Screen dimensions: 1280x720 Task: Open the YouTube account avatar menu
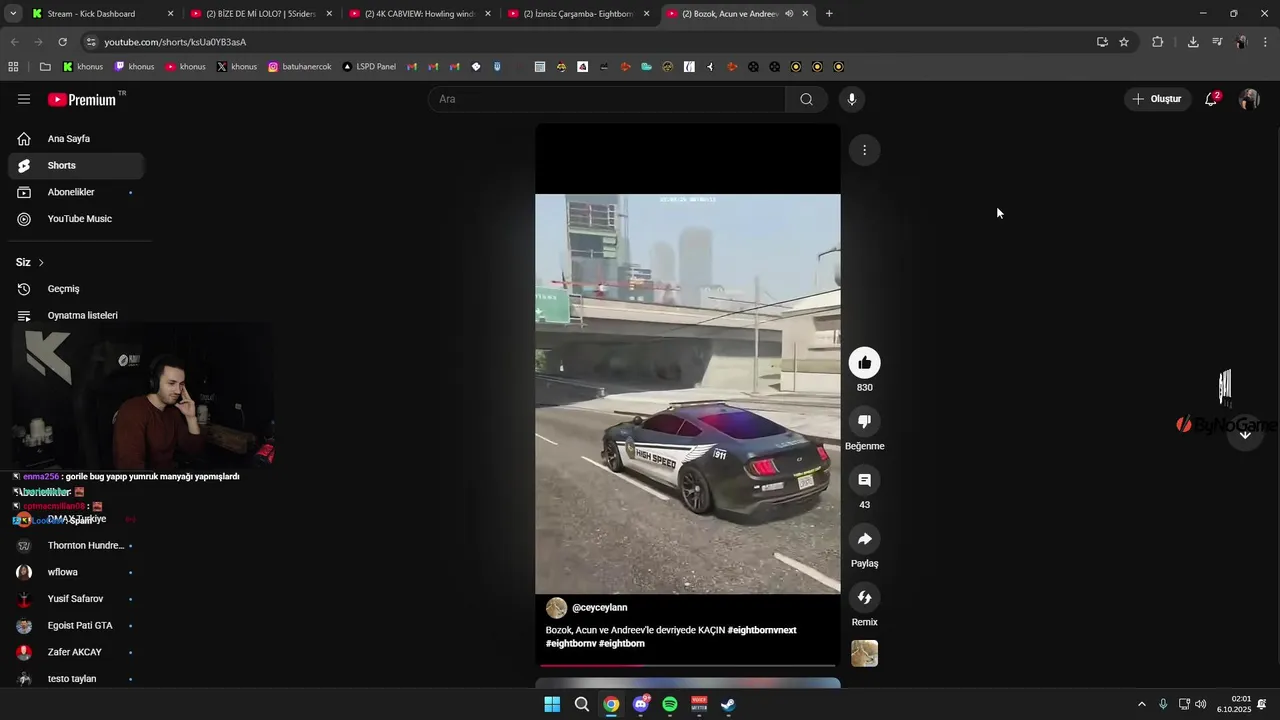1249,99
